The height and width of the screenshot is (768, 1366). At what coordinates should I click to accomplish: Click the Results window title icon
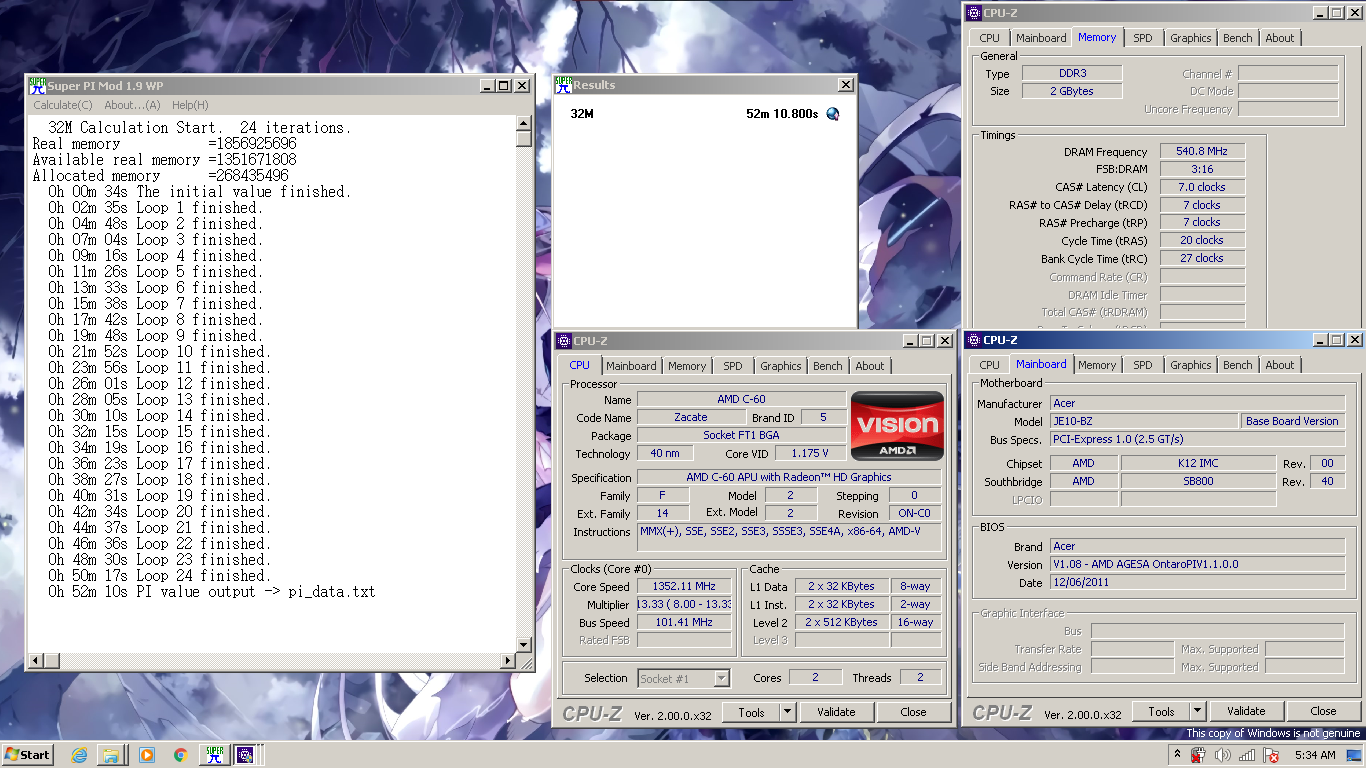click(x=563, y=85)
